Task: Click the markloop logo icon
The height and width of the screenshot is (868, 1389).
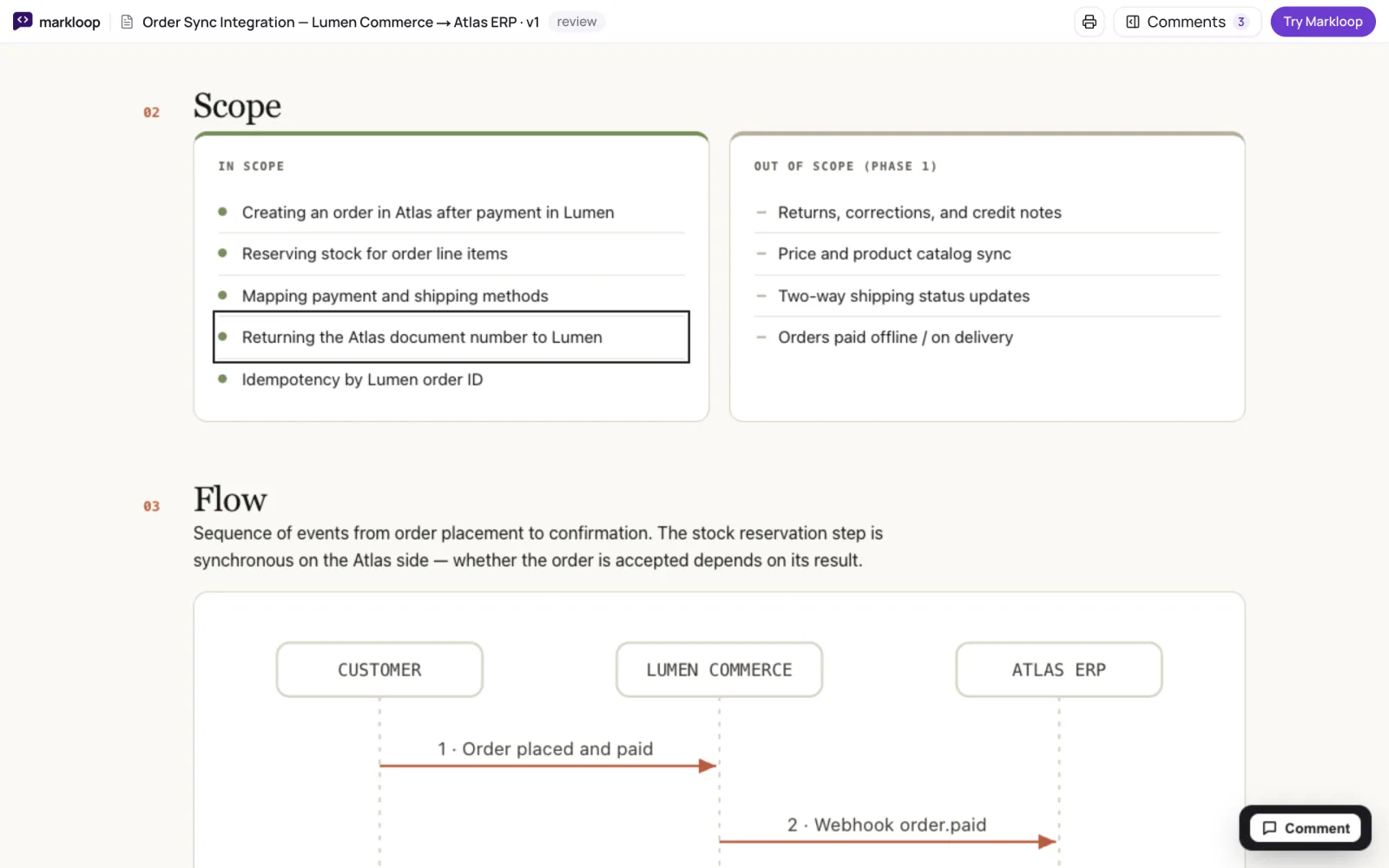Action: pos(23,21)
